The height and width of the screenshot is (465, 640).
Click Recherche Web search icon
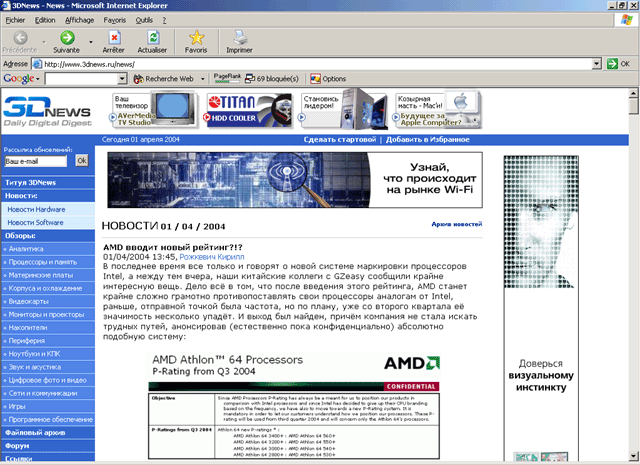pyautogui.click(x=138, y=79)
